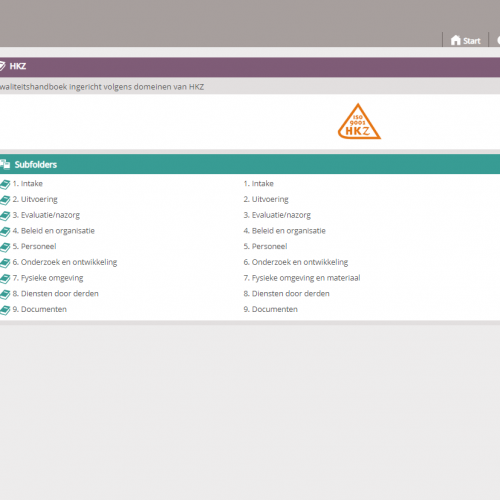Click the book icon beside 9. Documenten
The width and height of the screenshot is (500, 500).
tap(5, 310)
